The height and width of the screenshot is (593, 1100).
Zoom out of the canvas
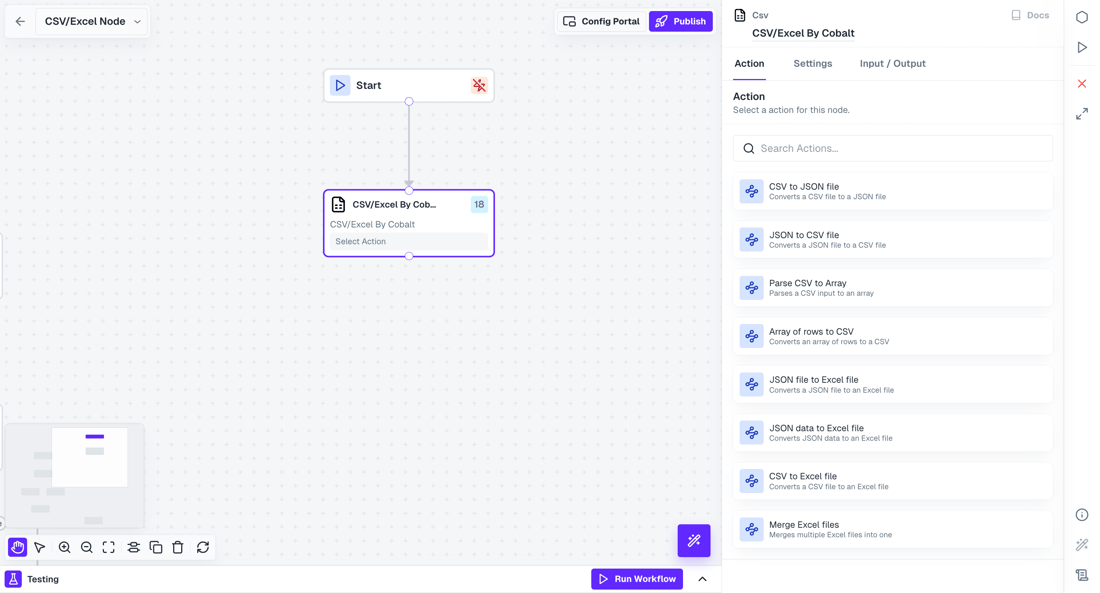[x=87, y=547]
